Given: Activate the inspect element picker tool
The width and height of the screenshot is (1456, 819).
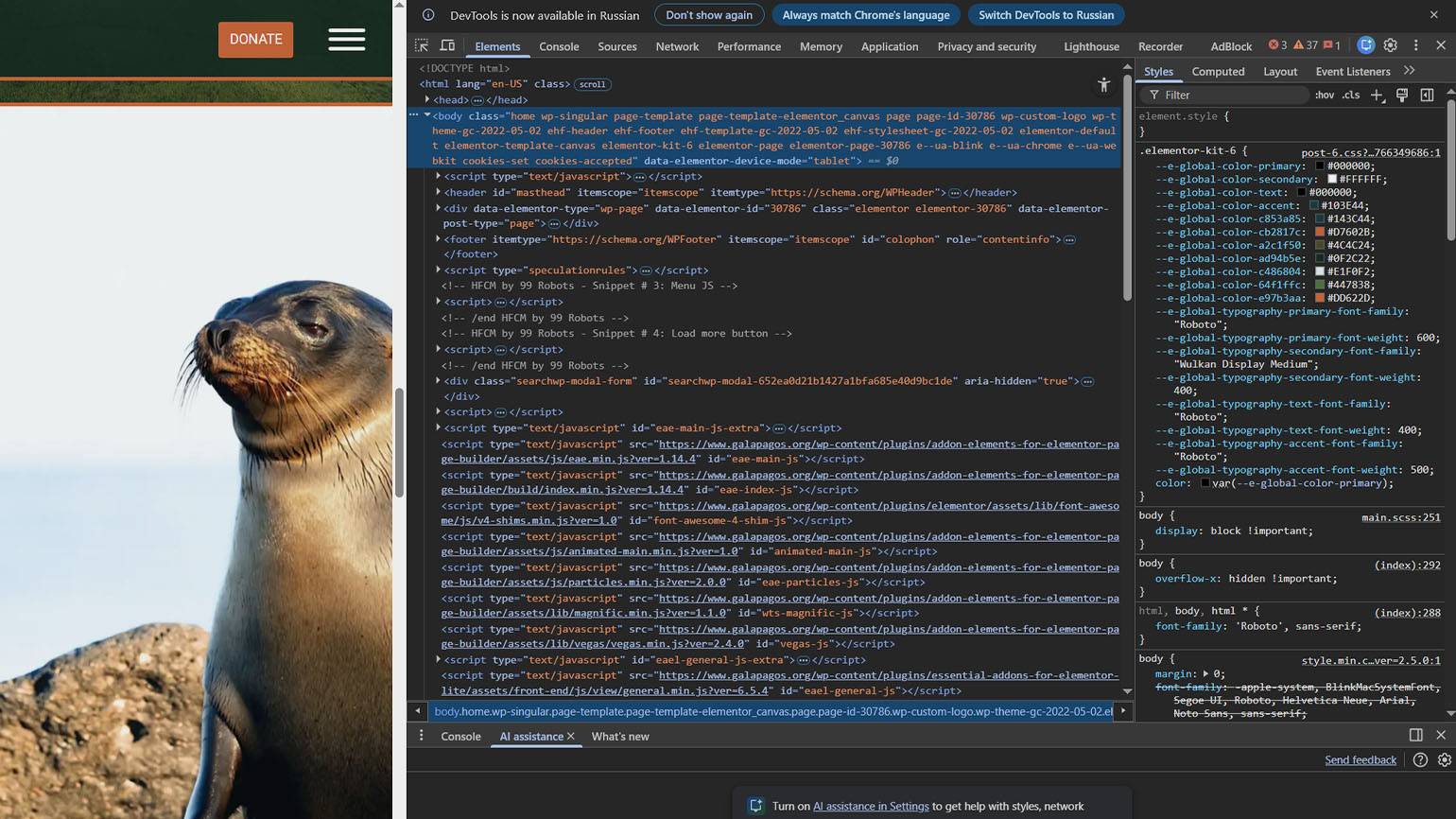Looking at the screenshot, I should [422, 45].
